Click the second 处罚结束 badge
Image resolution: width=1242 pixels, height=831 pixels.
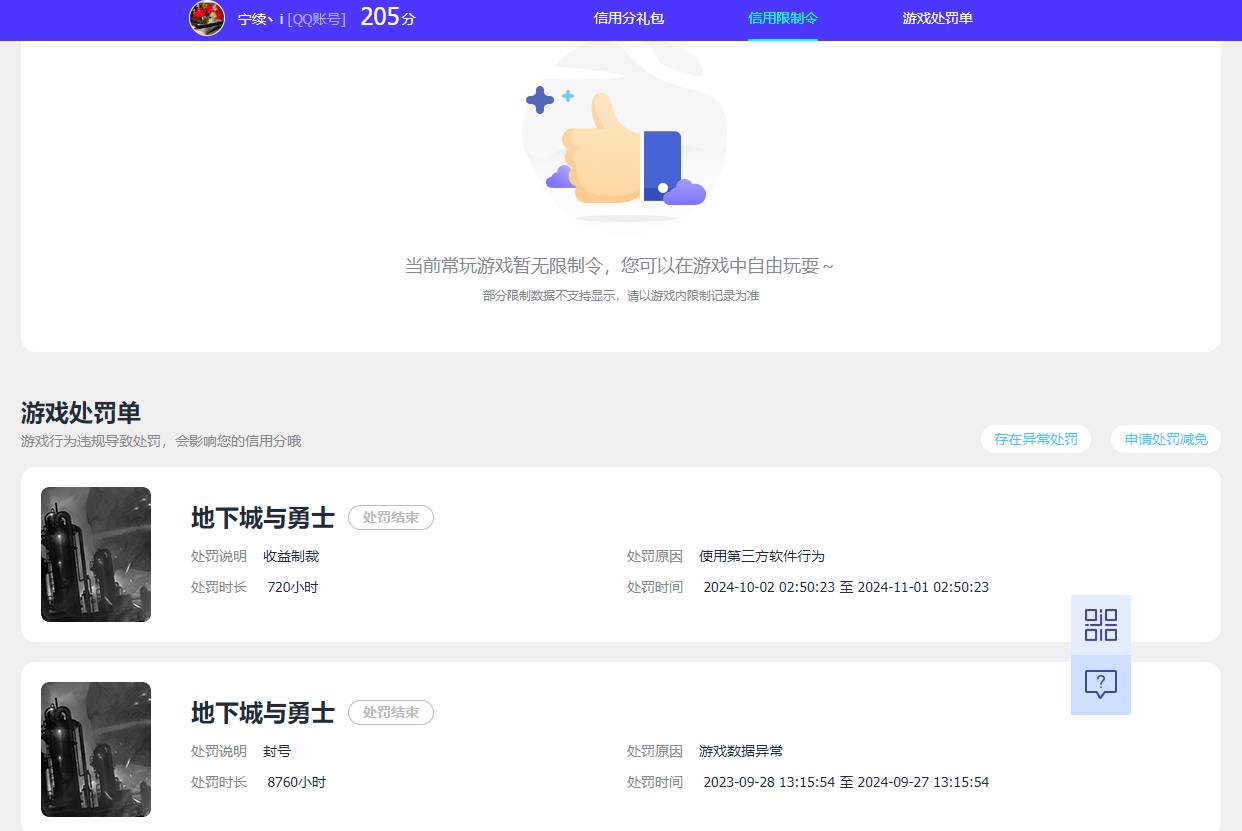coord(390,712)
